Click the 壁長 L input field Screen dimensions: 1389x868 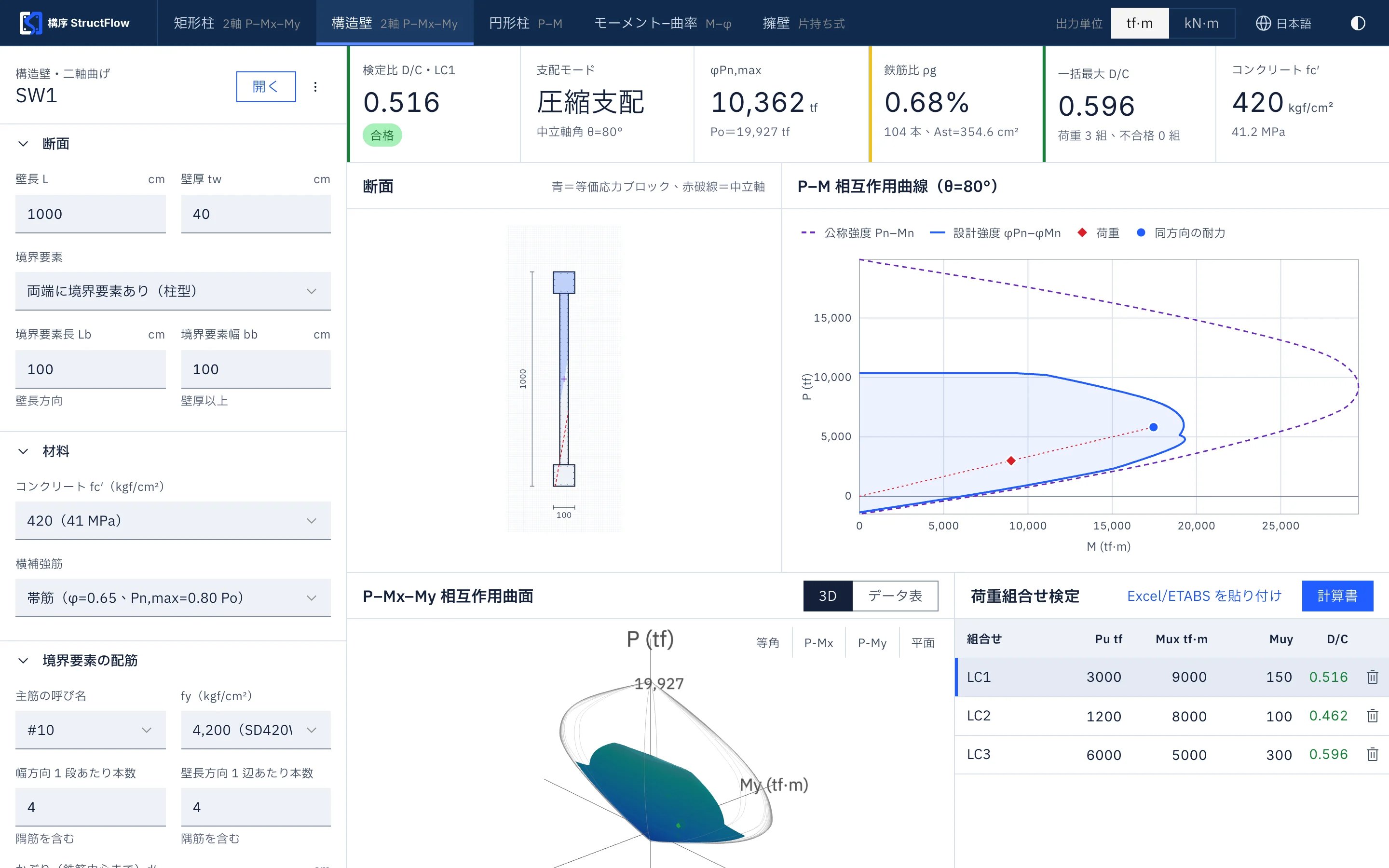91,214
